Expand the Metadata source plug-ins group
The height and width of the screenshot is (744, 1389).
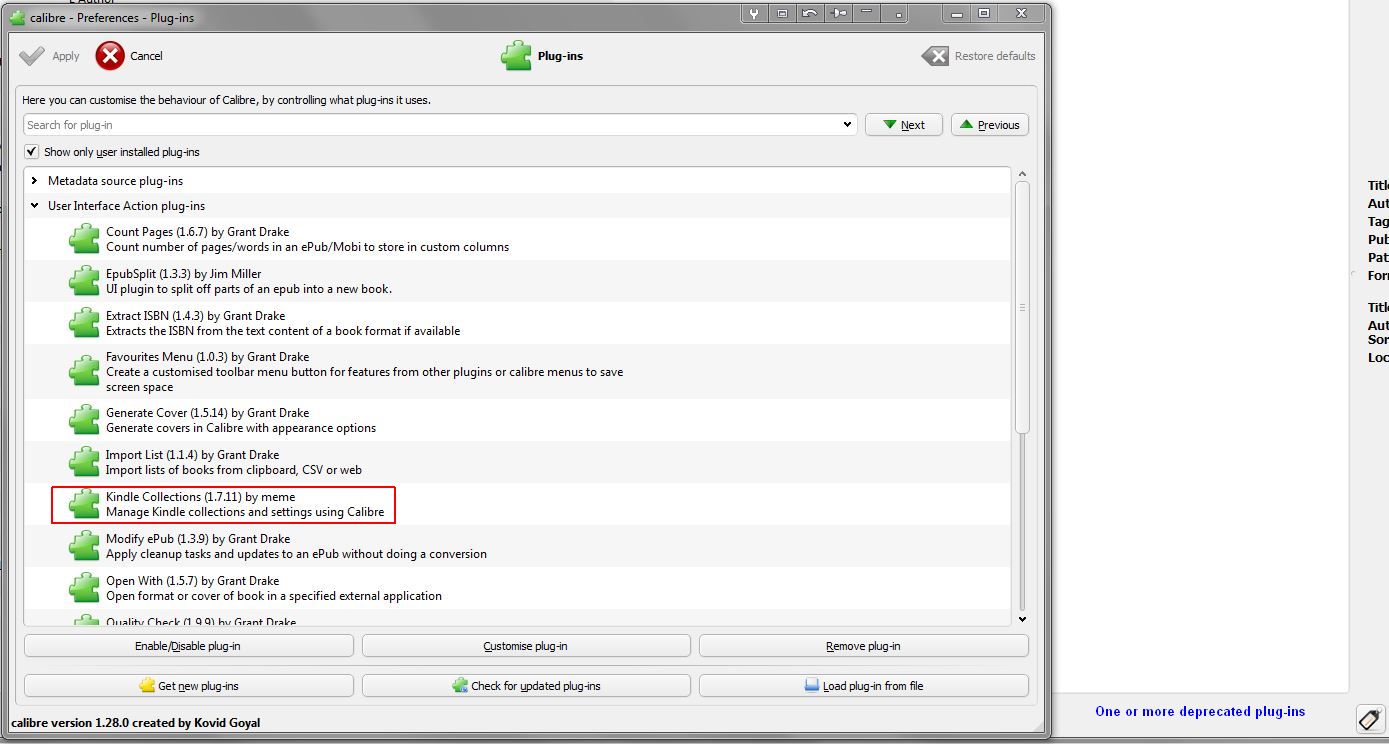35,181
